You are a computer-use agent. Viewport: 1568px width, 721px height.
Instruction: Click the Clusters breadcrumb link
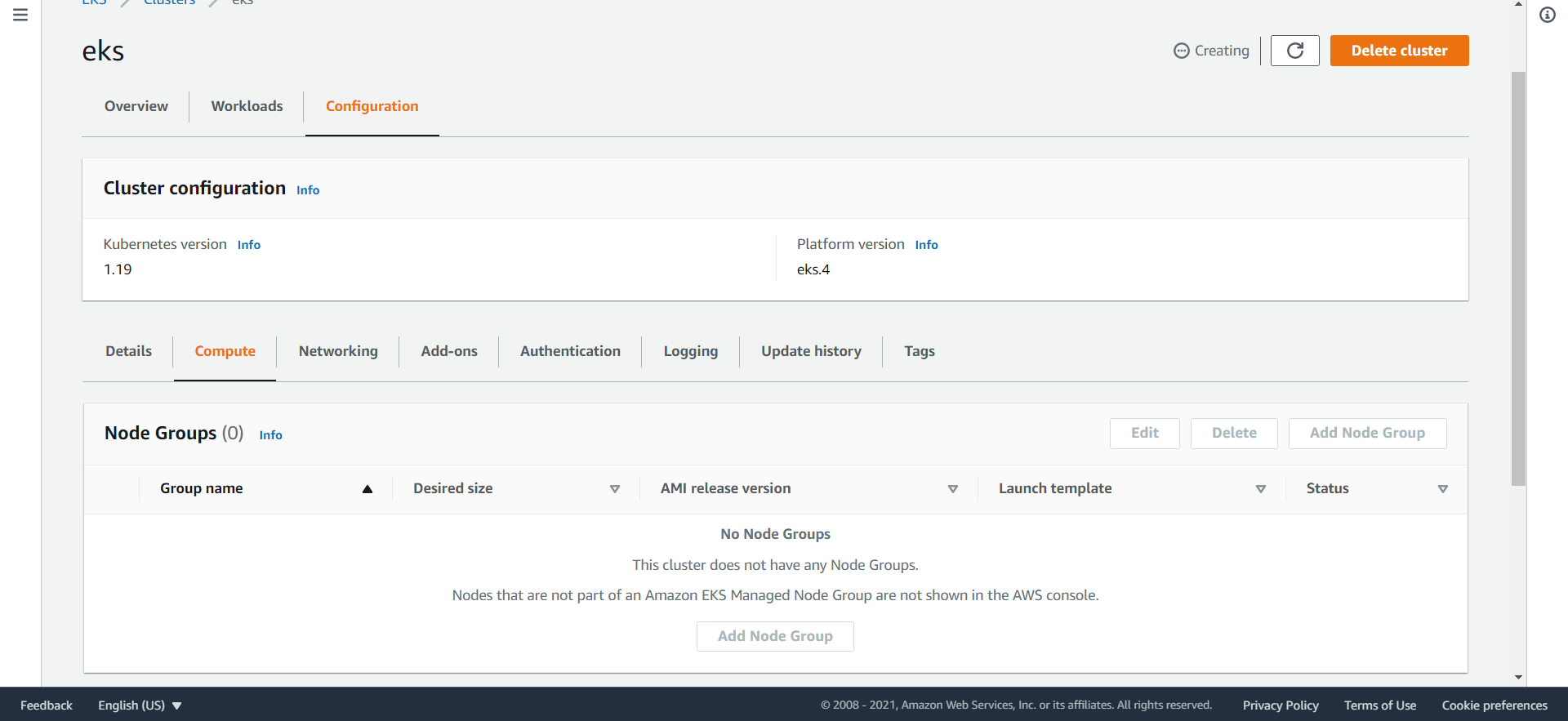coord(170,2)
